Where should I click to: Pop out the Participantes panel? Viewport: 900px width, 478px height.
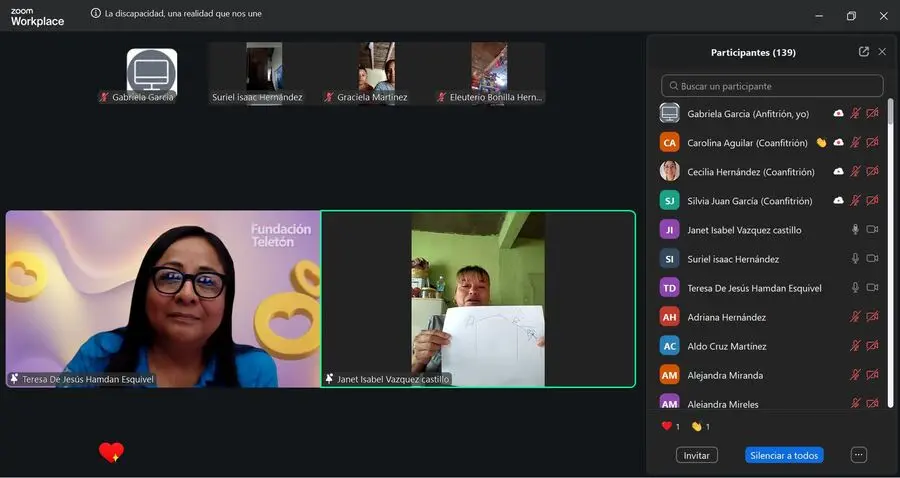(x=863, y=52)
